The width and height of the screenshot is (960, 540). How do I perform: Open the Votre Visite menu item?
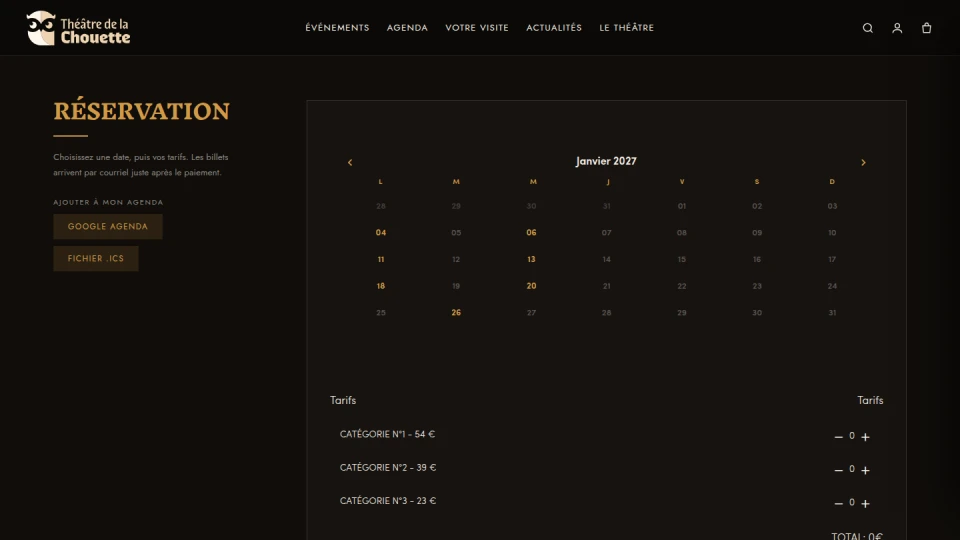[477, 28]
